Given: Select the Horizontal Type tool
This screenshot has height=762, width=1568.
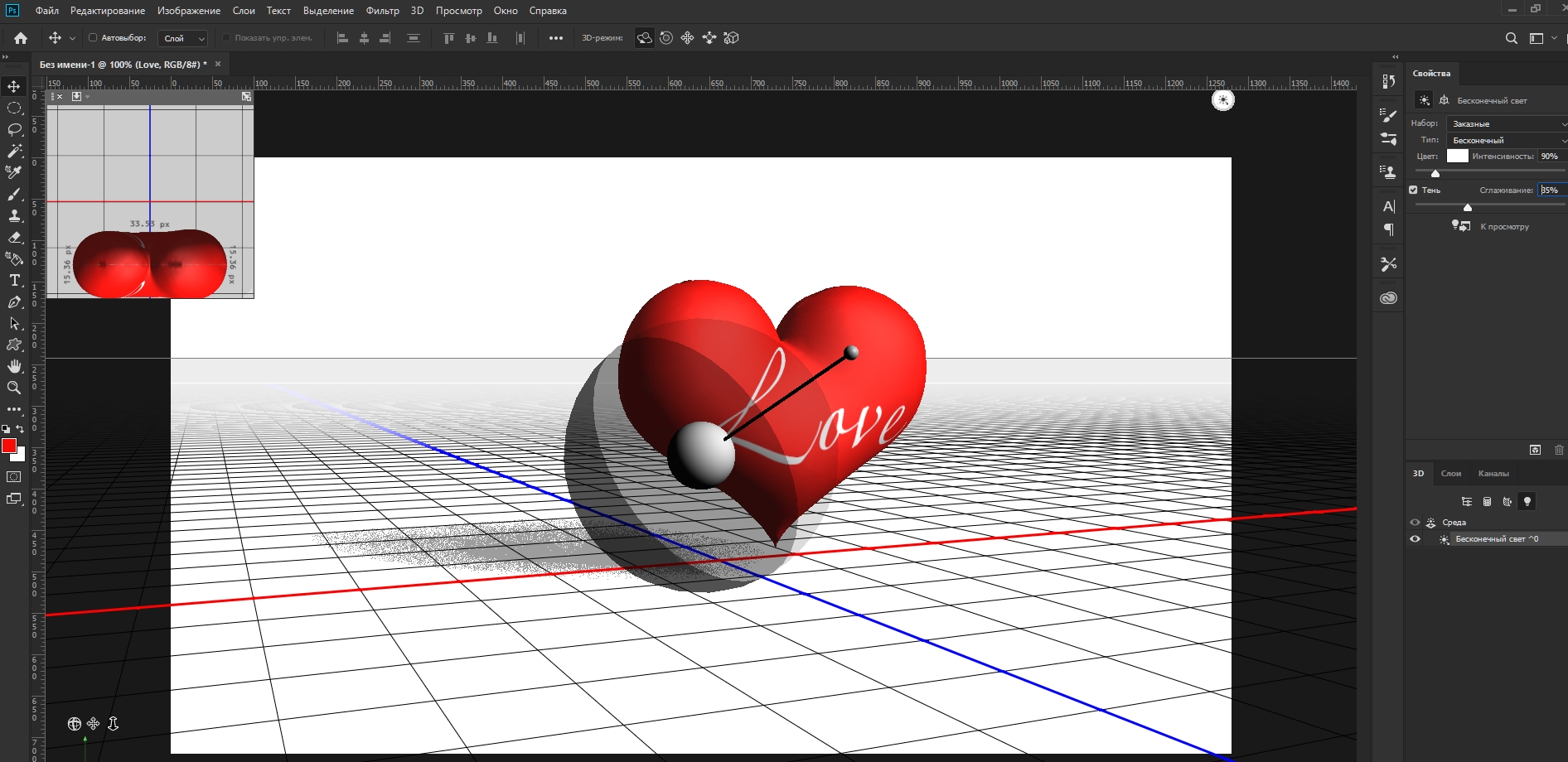Looking at the screenshot, I should (x=14, y=281).
